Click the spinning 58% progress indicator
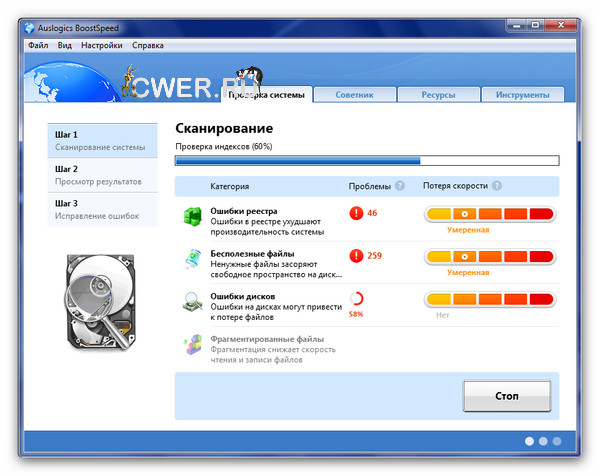This screenshot has width=600, height=476. 356,298
